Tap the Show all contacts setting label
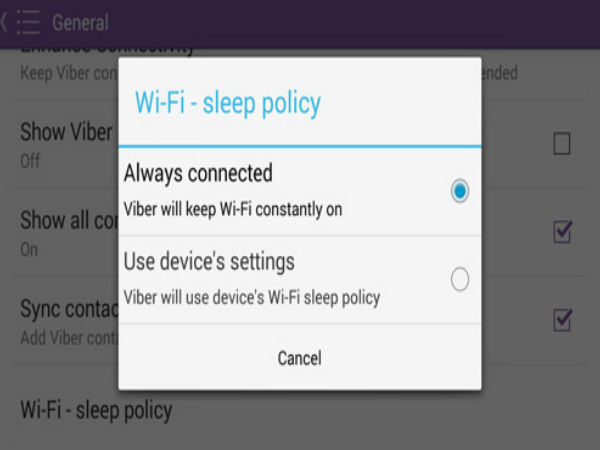 point(69,220)
